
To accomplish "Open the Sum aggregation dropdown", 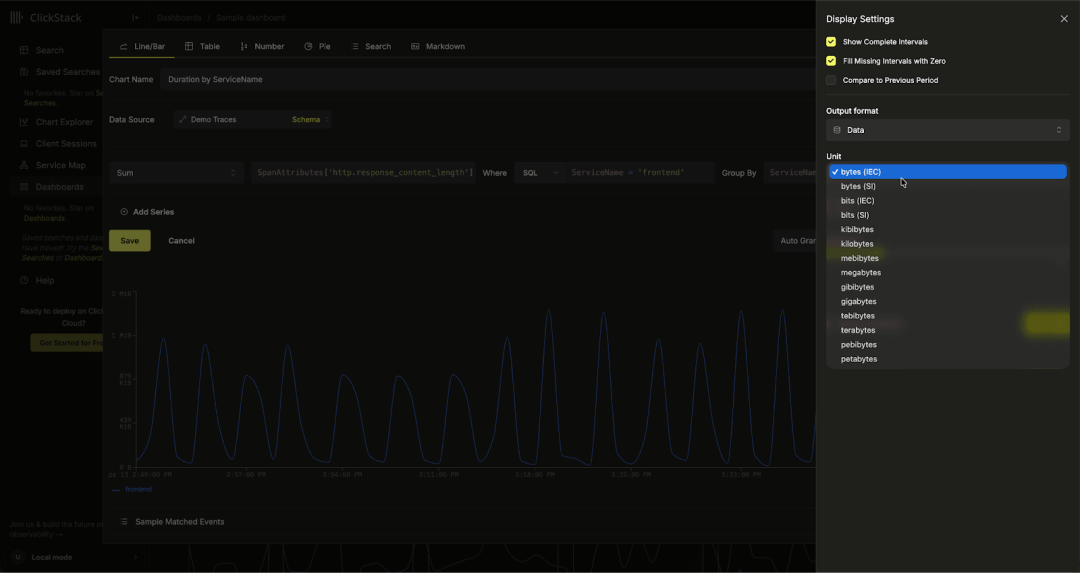I will 176,174.
